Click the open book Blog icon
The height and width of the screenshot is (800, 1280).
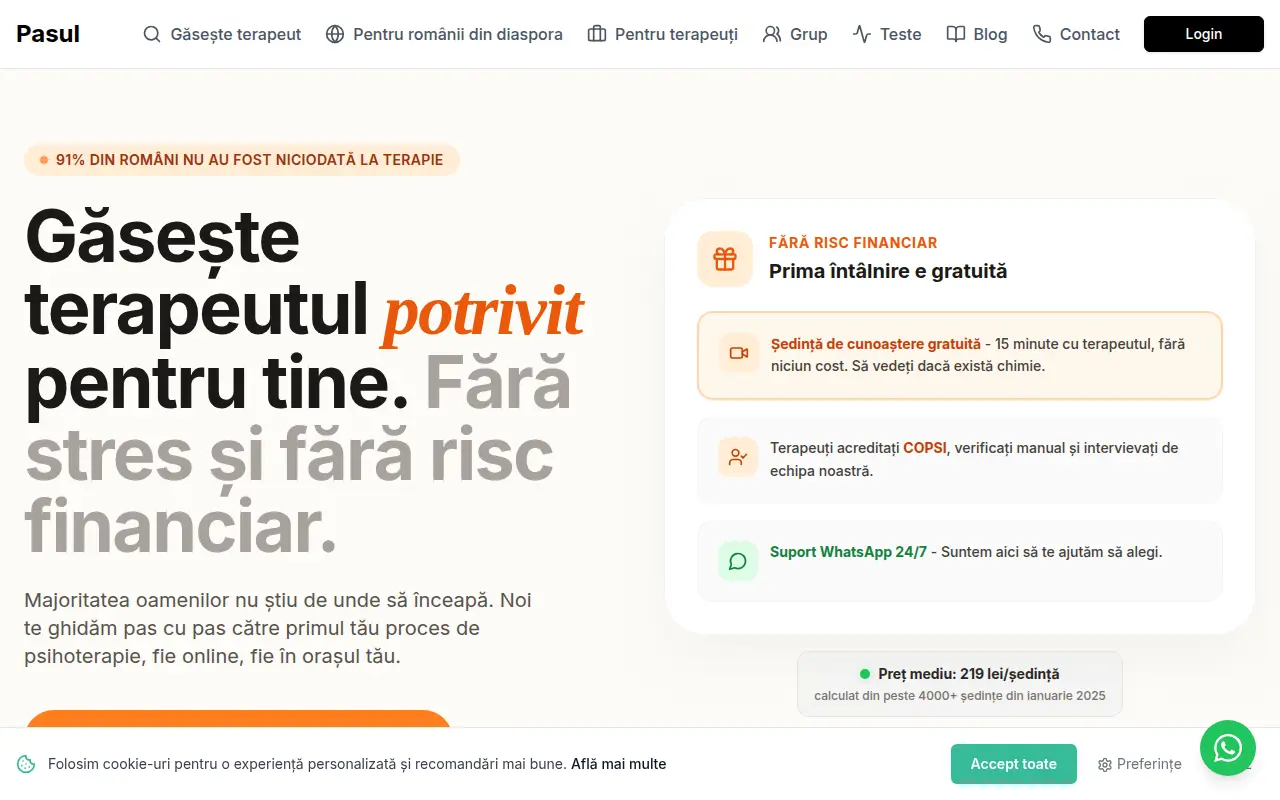coord(956,34)
